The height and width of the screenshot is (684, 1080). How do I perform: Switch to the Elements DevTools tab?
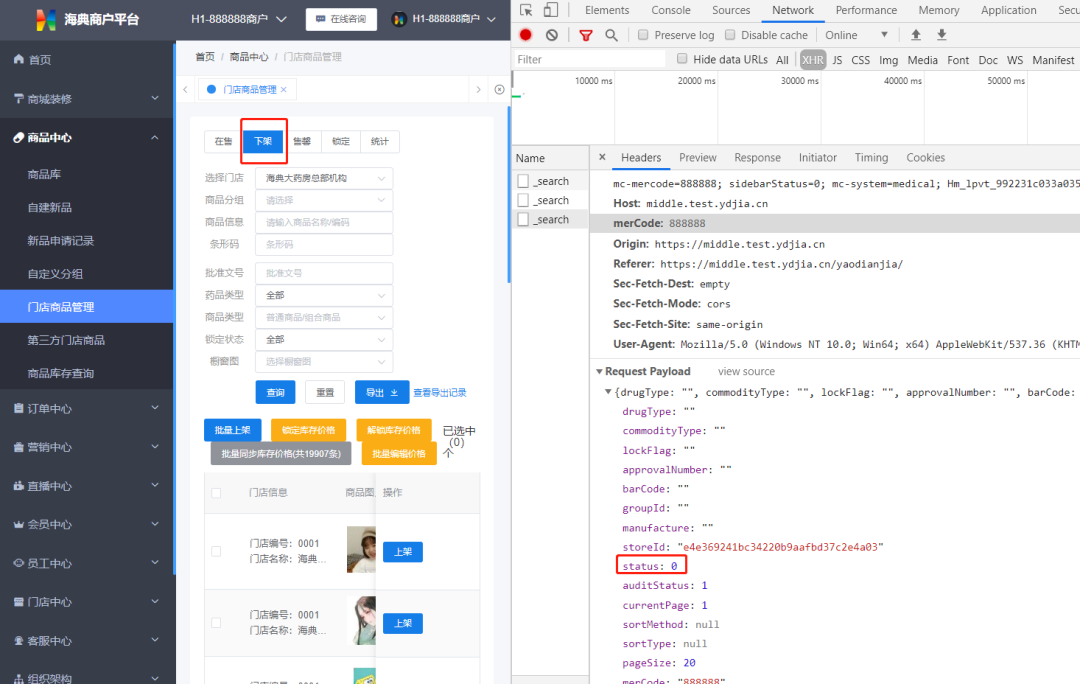pyautogui.click(x=607, y=10)
